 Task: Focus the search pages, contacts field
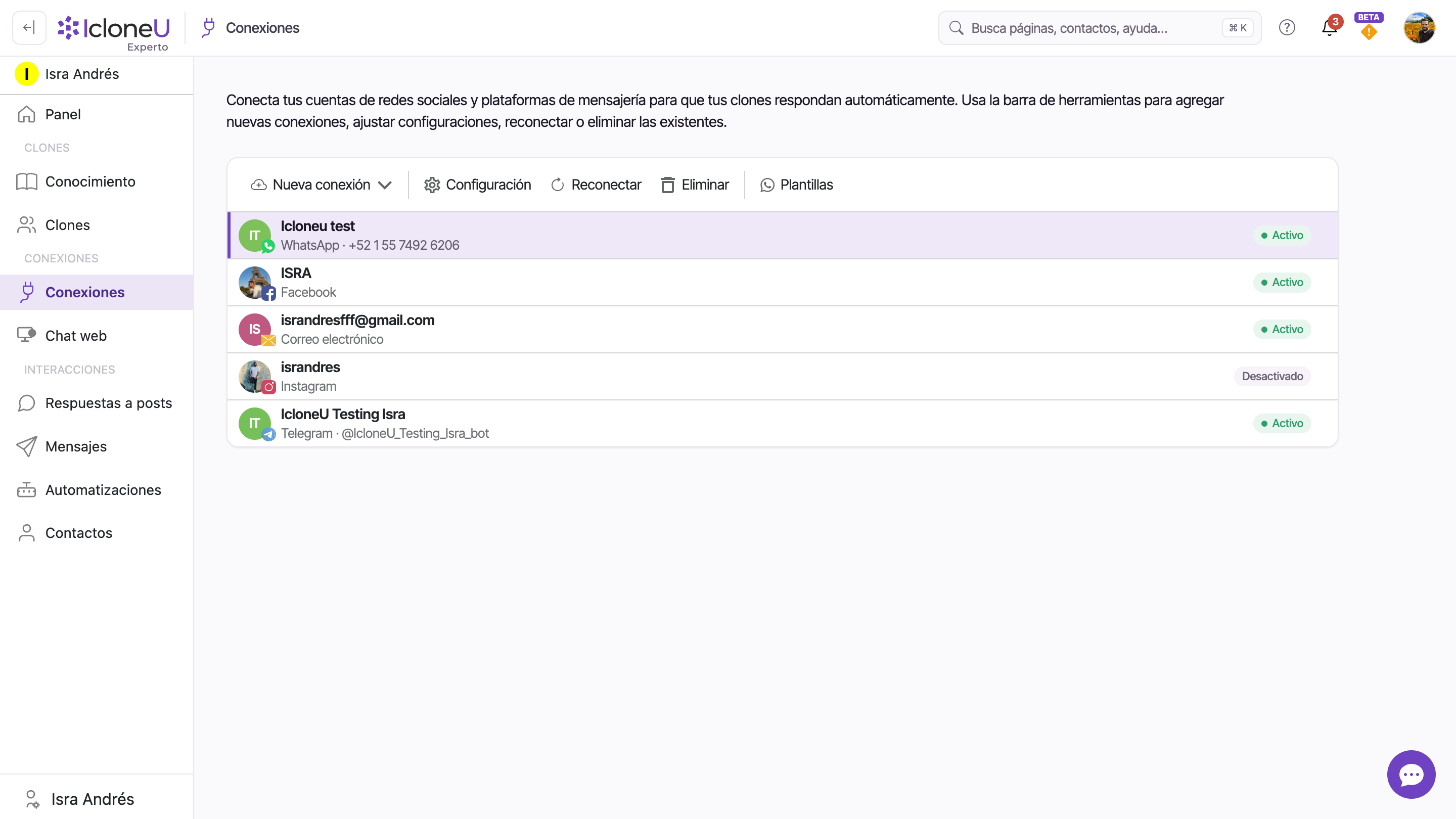point(1100,28)
